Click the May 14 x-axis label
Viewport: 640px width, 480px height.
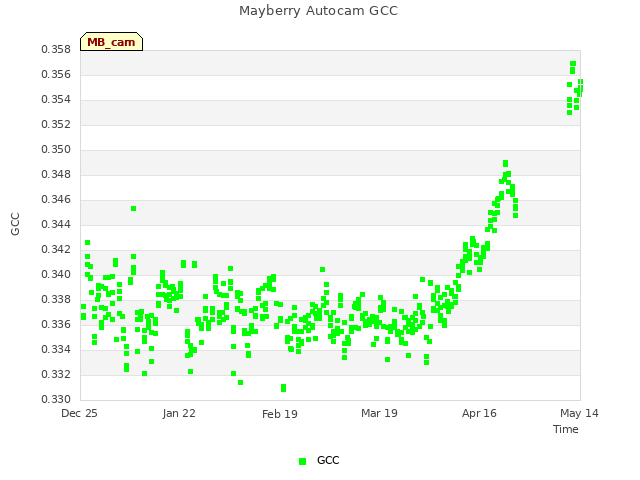pyautogui.click(x=579, y=413)
